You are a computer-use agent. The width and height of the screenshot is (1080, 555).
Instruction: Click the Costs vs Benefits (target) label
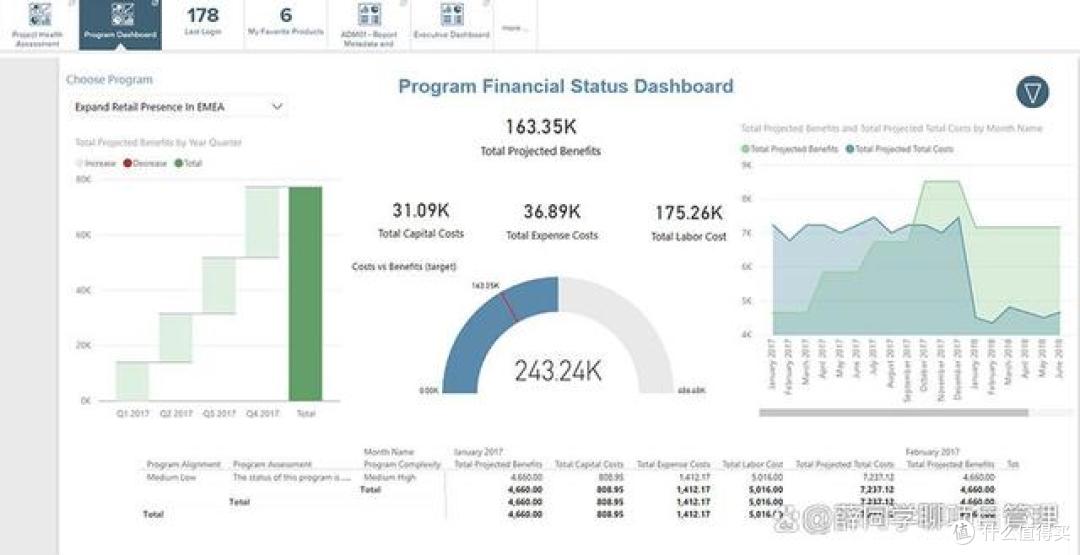click(404, 266)
